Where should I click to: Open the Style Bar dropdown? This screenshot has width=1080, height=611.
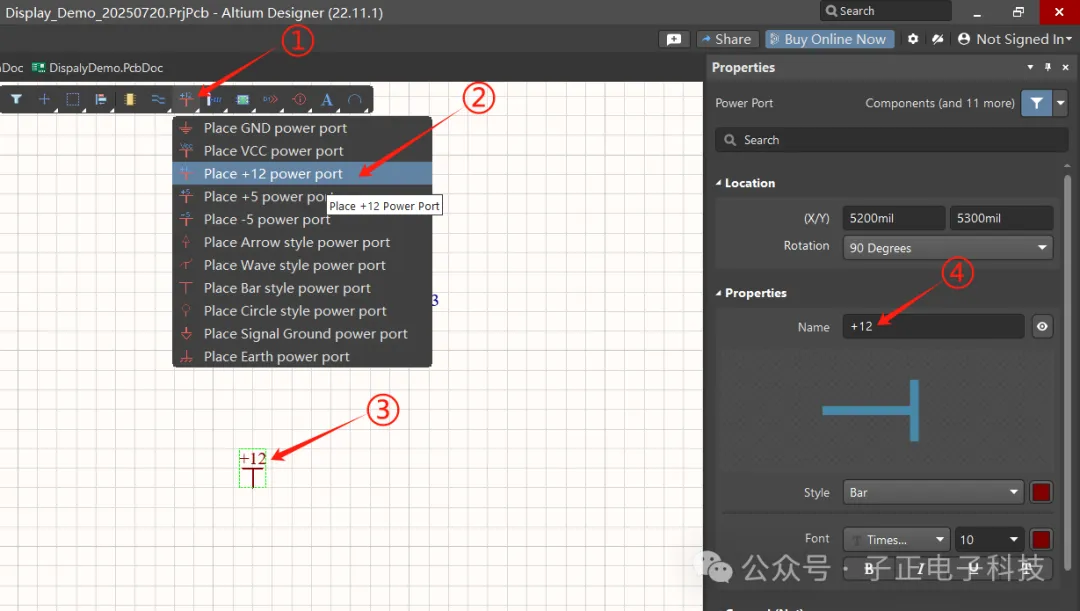click(x=933, y=493)
